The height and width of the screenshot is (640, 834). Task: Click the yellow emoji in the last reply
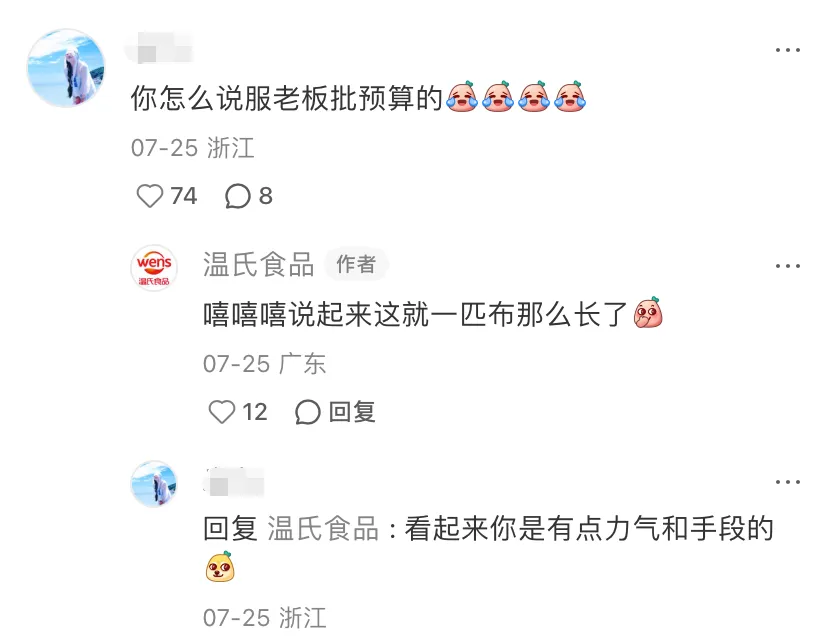coord(220,567)
